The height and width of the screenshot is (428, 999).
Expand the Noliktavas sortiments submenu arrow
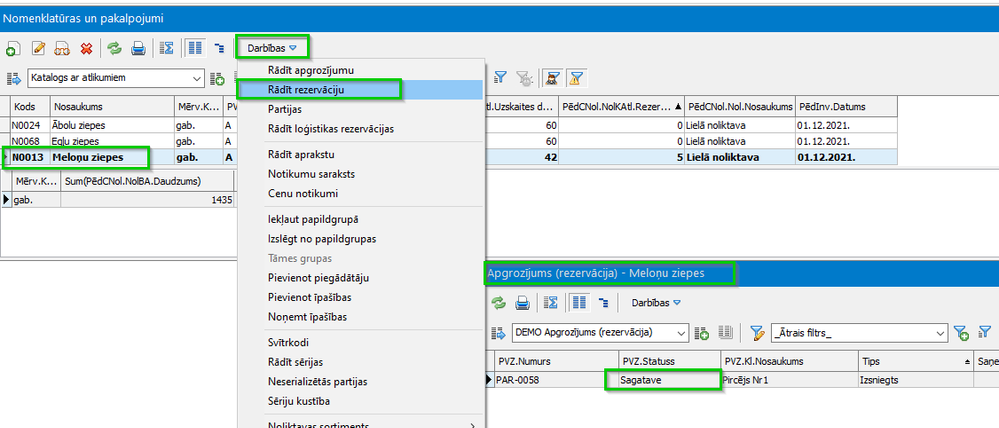(472, 425)
